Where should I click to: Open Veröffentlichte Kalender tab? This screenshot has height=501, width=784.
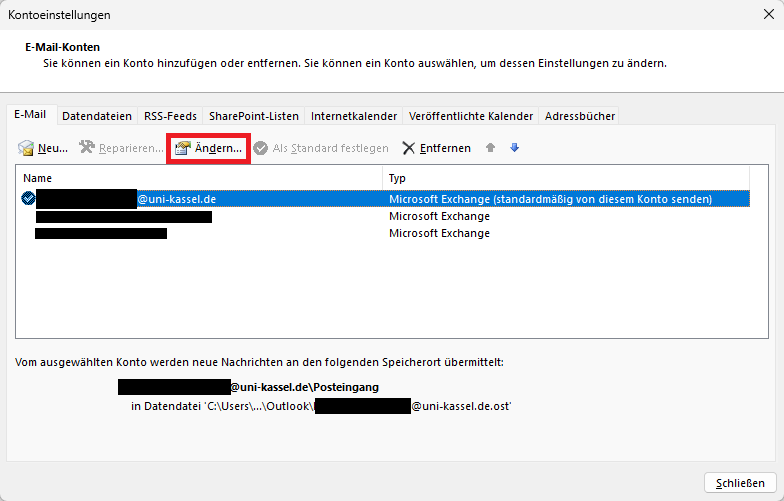click(471, 116)
